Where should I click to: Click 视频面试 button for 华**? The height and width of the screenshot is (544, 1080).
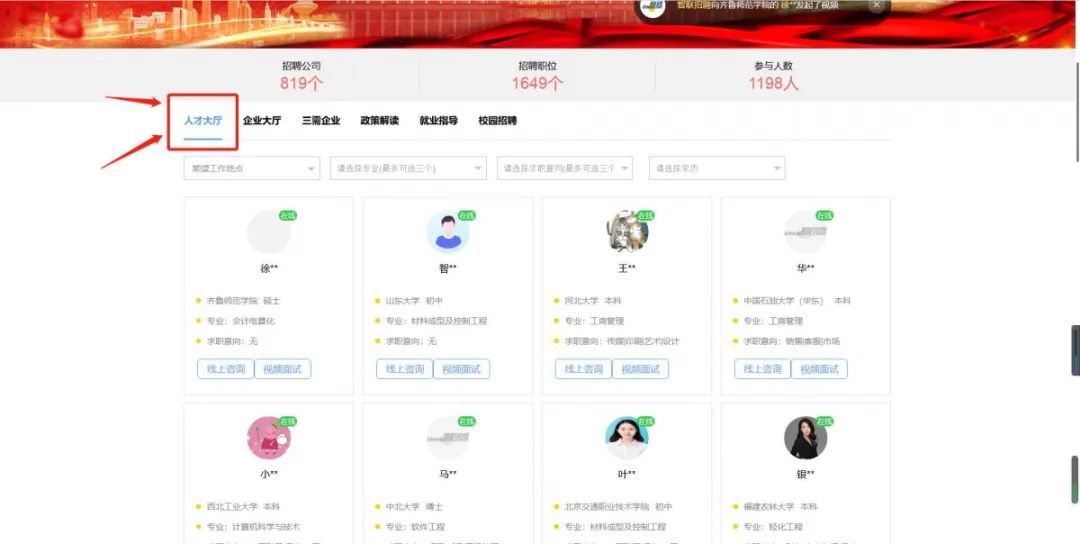click(x=819, y=369)
